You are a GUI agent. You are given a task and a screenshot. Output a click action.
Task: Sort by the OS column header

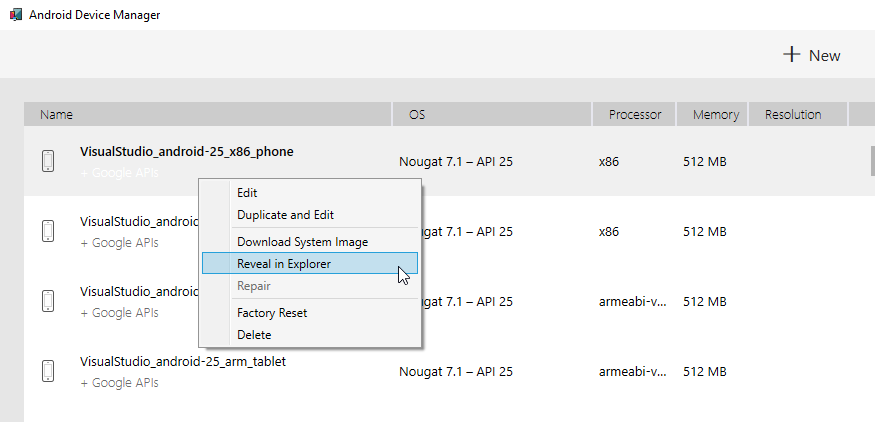(x=492, y=114)
